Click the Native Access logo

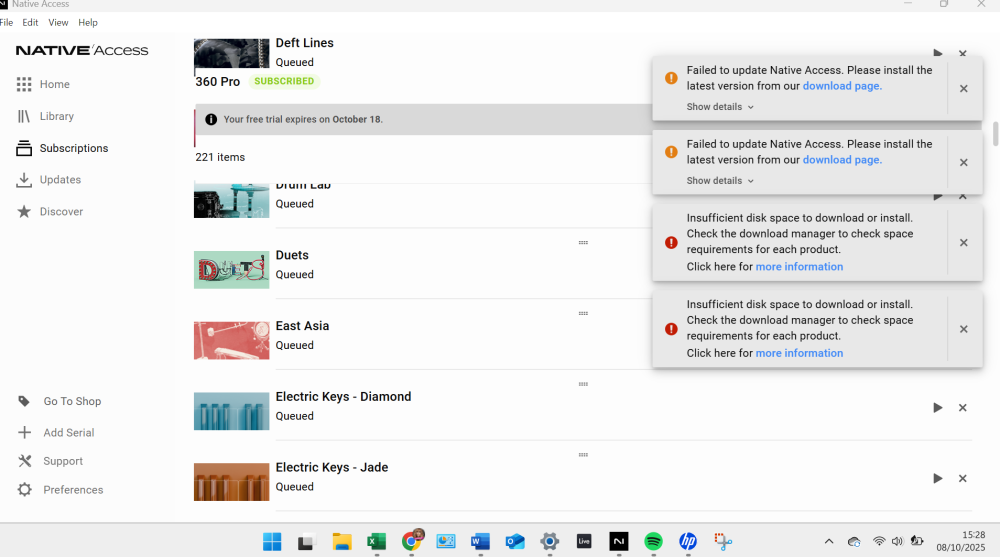[82, 50]
